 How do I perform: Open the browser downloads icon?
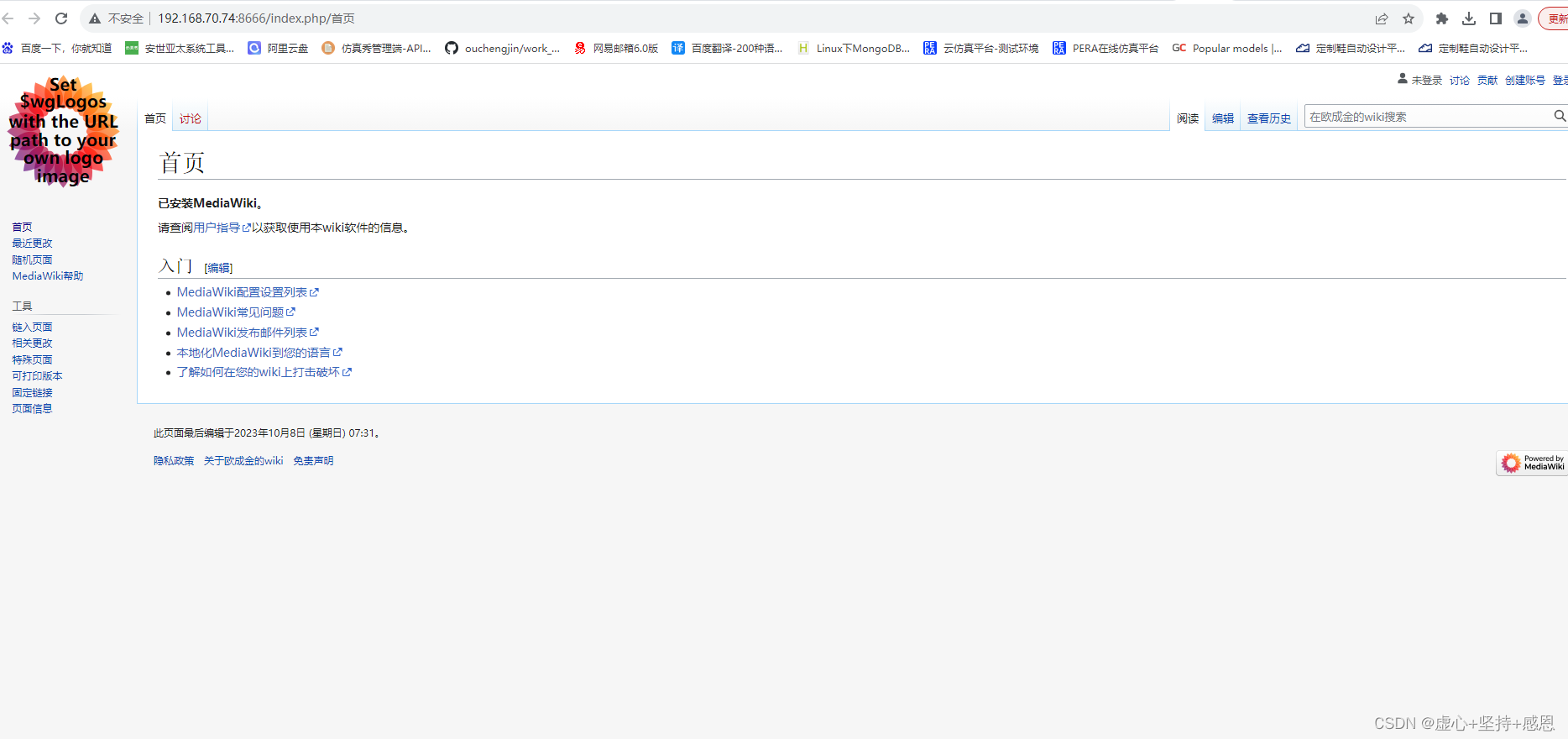click(1469, 18)
